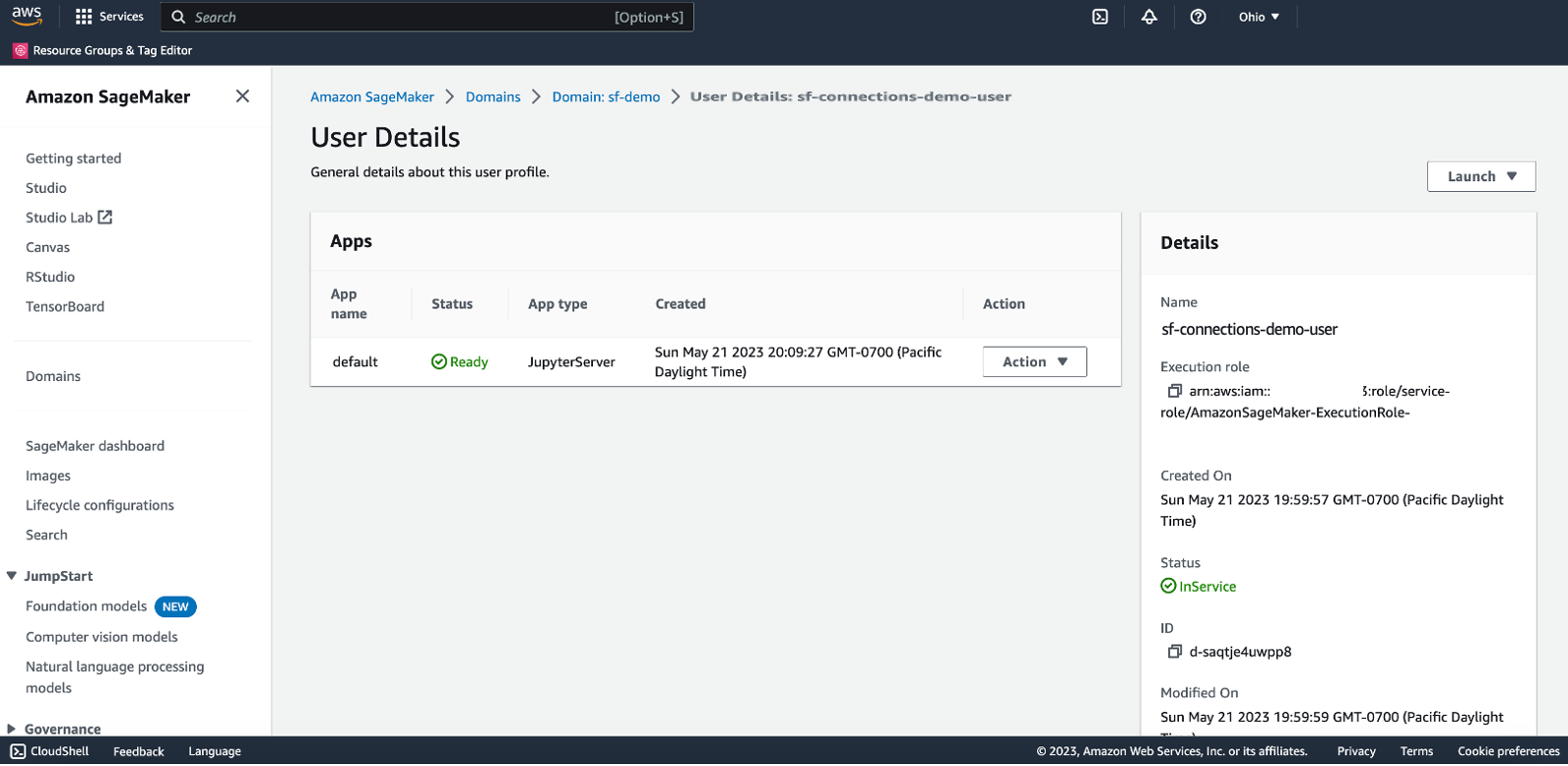Click the NEW badge beside Foundation models
The width and height of the screenshot is (1568, 766).
175,606
